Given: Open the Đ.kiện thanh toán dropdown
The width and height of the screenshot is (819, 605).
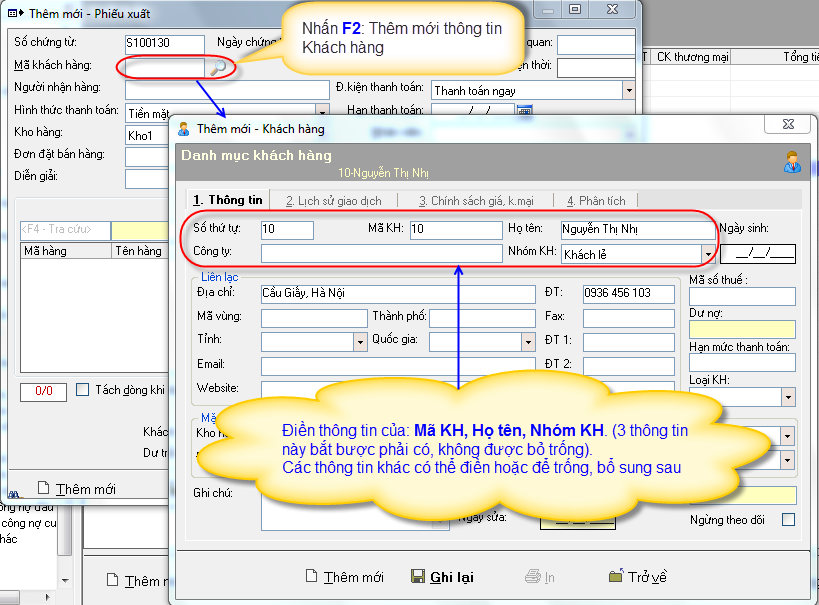Looking at the screenshot, I should [628, 90].
